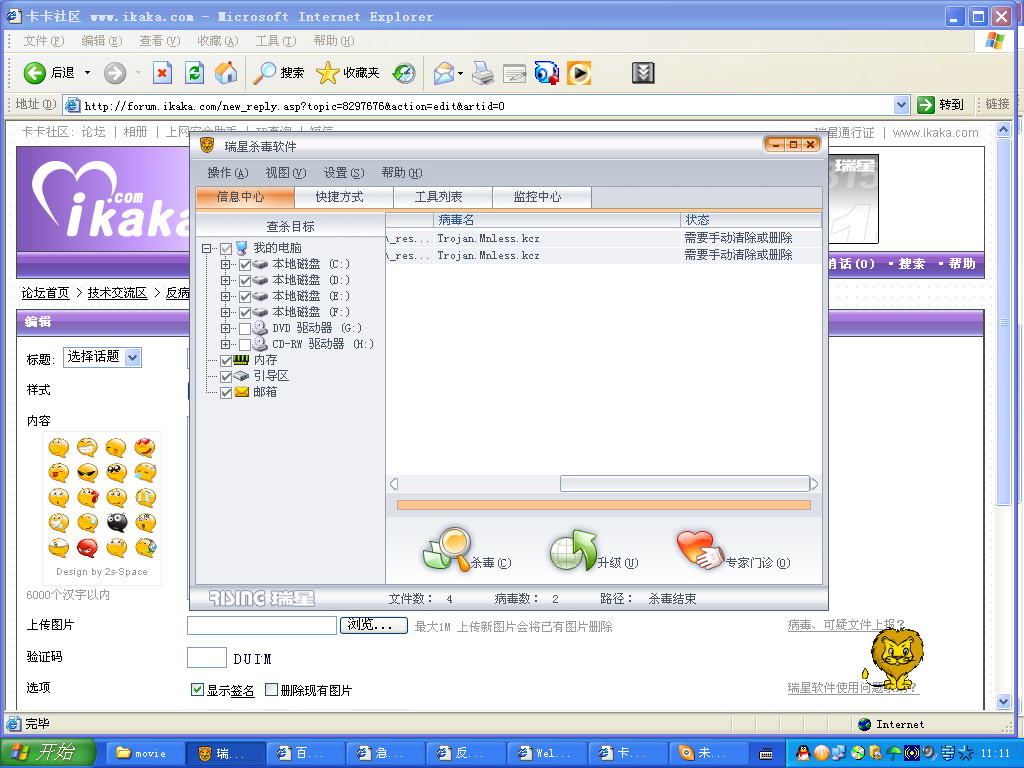Insert the black bomb-face emoticon
1024x768 pixels.
pyautogui.click(x=117, y=522)
